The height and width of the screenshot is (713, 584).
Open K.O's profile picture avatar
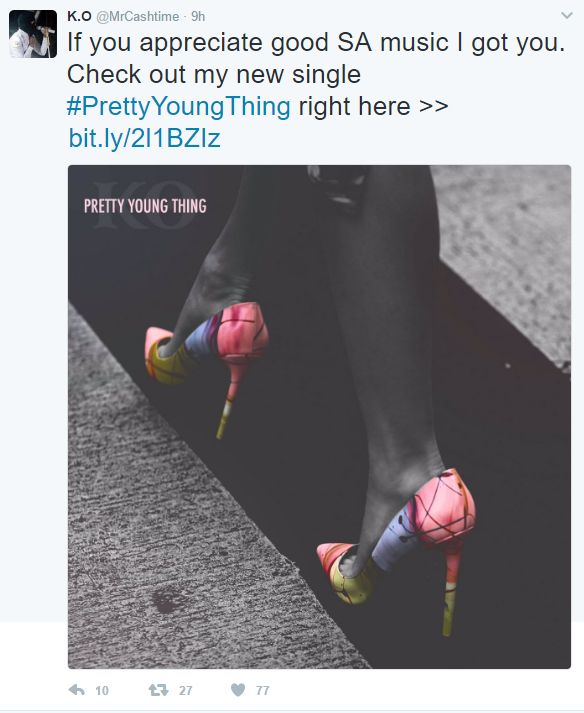click(33, 34)
